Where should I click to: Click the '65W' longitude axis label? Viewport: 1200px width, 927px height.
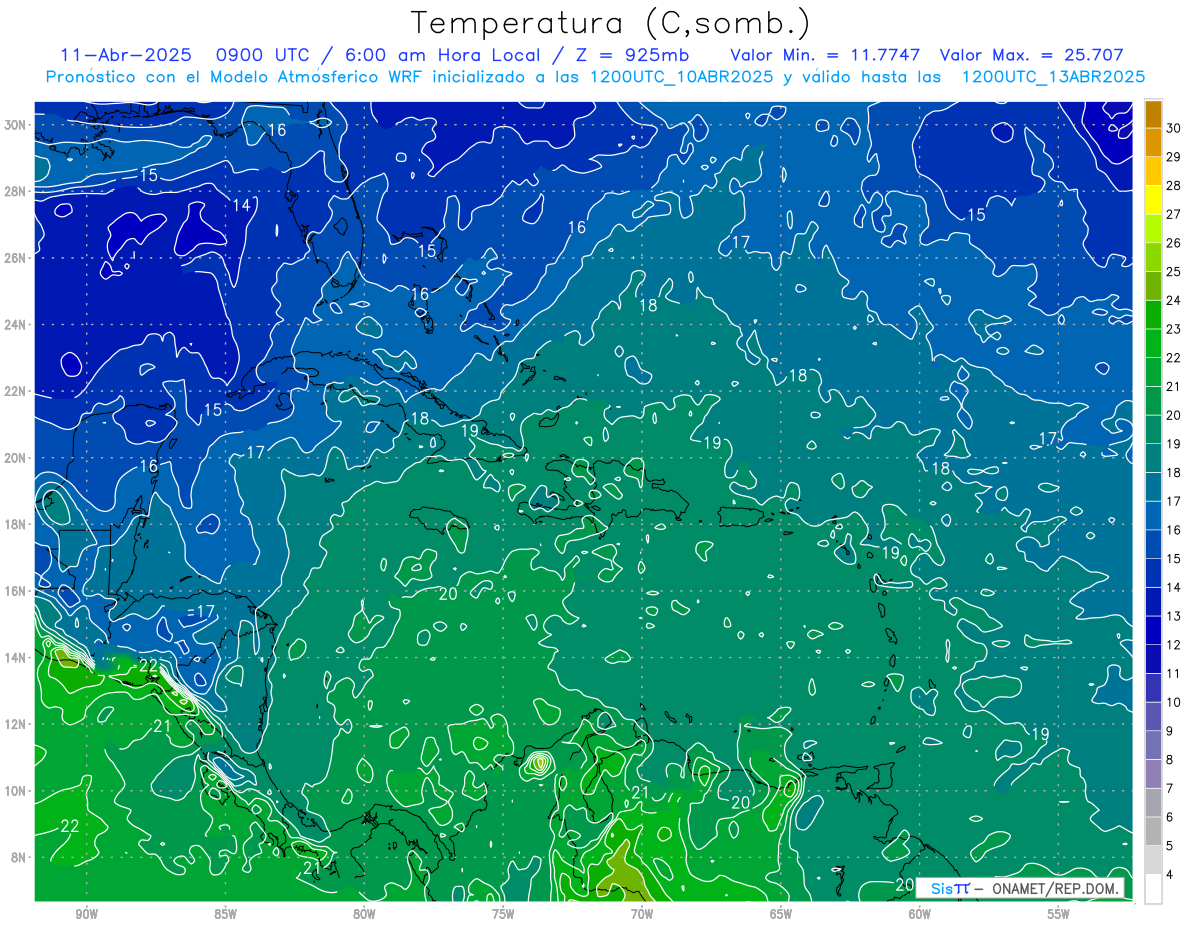click(781, 915)
